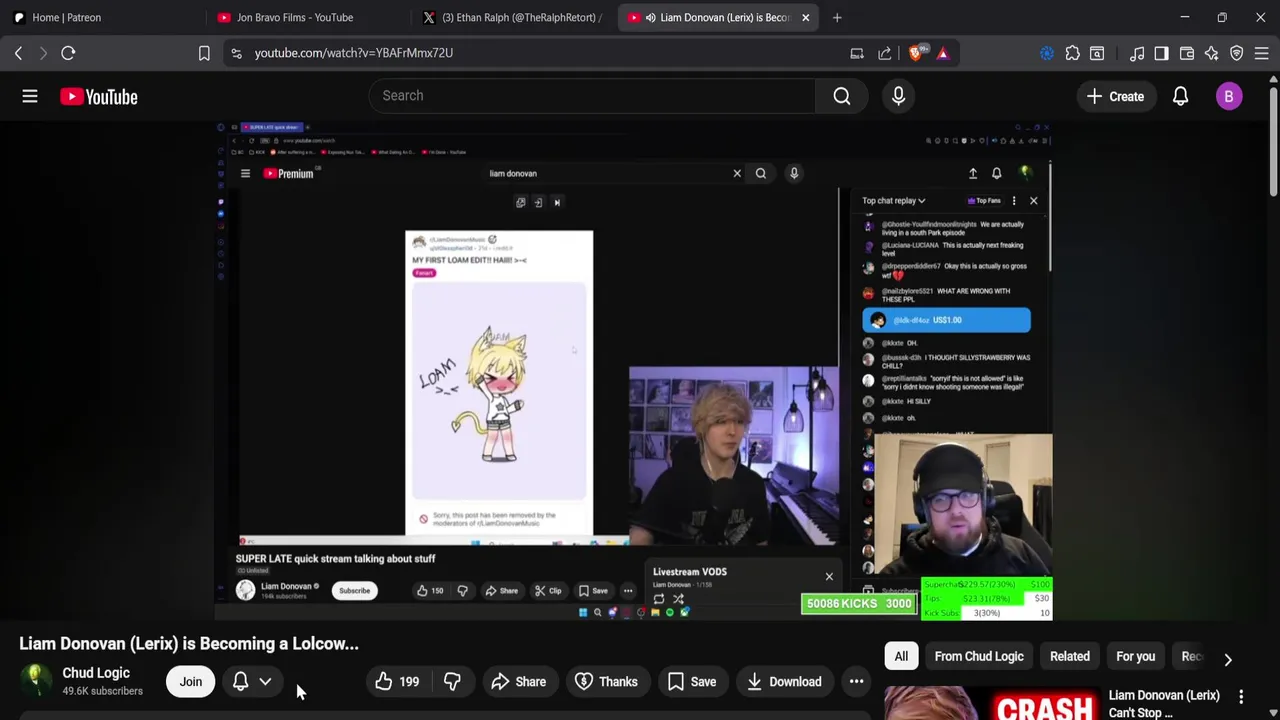1280x720 pixels.
Task: Switch to Ethan Ralph X tab
Action: (x=513, y=17)
